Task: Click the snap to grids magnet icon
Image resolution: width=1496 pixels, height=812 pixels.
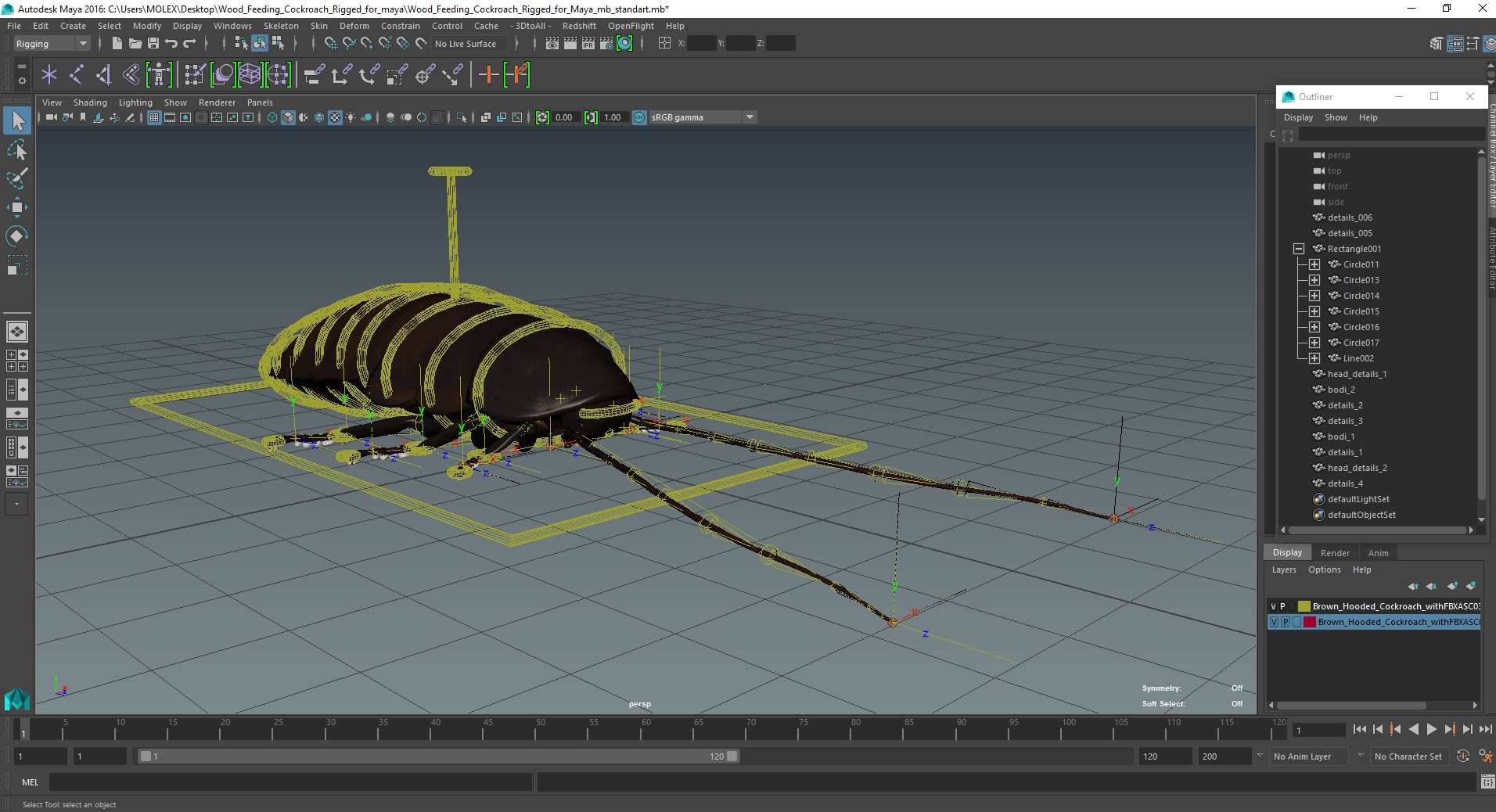Action: pyautogui.click(x=330, y=44)
